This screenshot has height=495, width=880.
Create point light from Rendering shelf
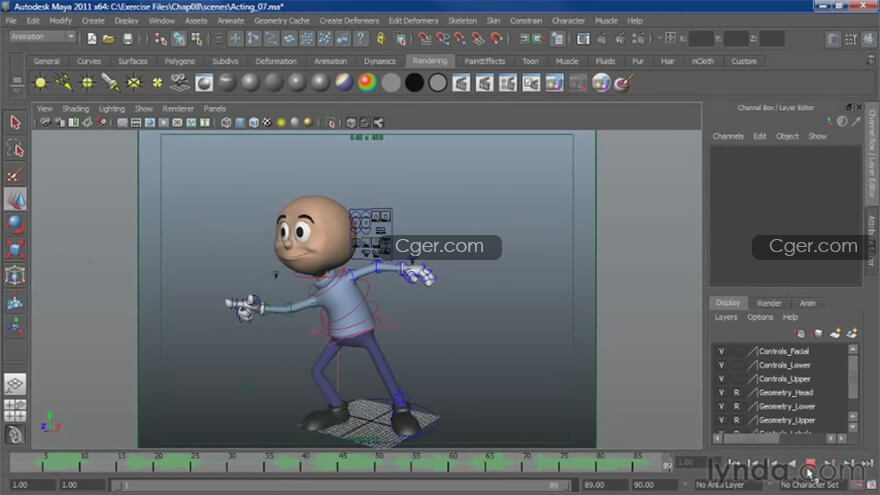click(x=88, y=83)
